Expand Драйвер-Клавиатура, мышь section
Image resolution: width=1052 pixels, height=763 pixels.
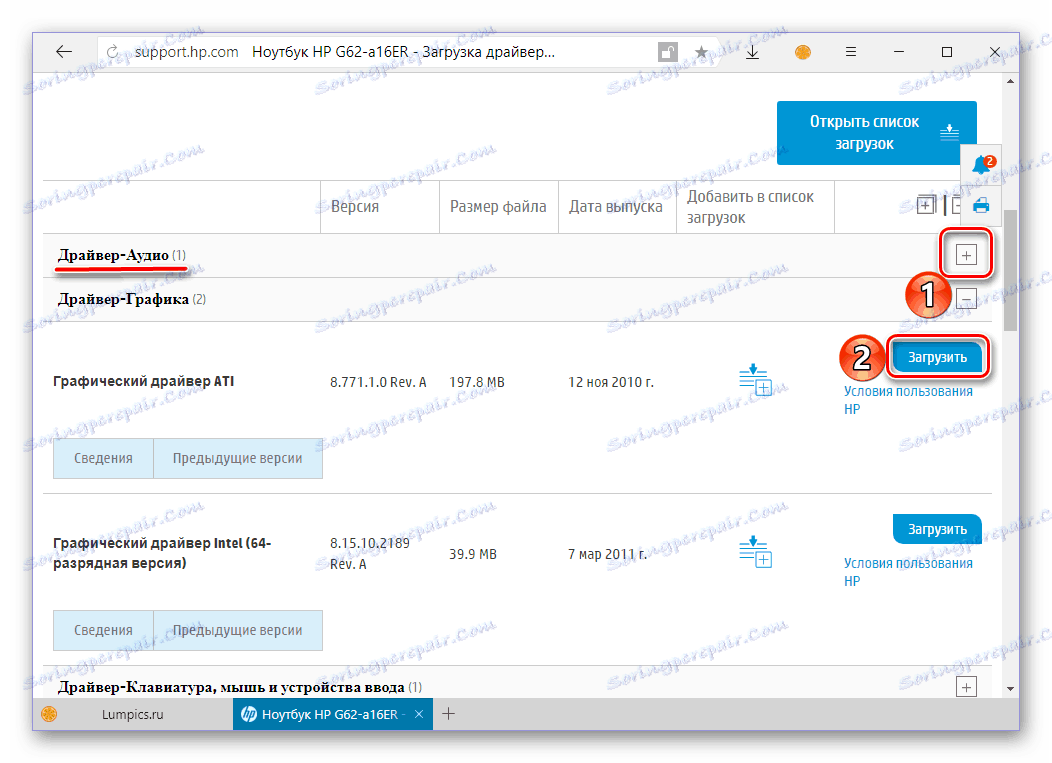pos(965,686)
